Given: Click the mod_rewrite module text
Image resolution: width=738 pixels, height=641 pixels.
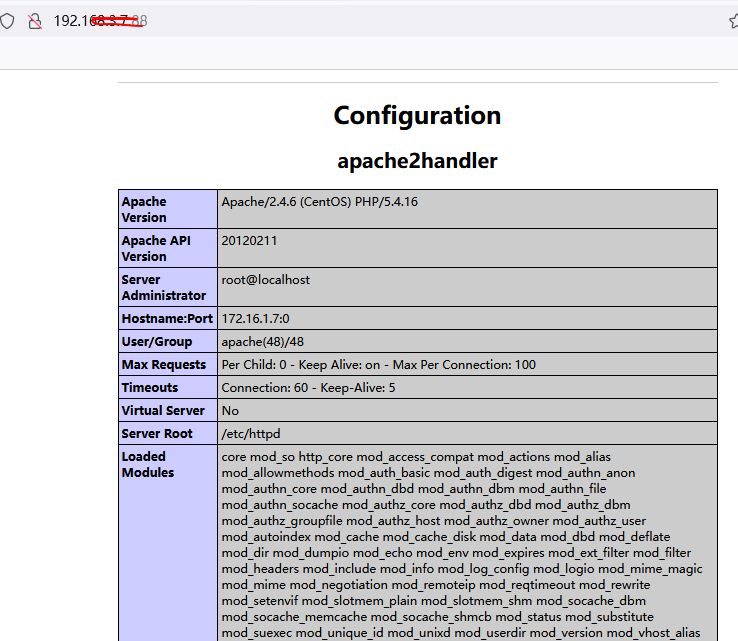Looking at the screenshot, I should pyautogui.click(x=614, y=585).
